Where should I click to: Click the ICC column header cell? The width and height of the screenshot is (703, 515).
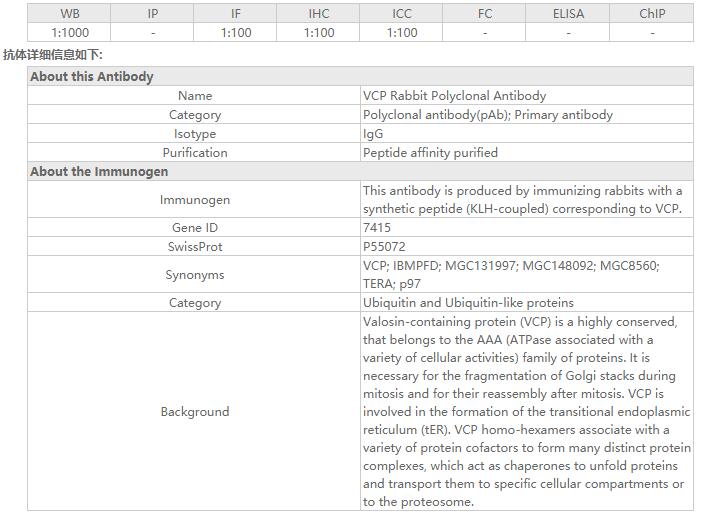point(402,14)
